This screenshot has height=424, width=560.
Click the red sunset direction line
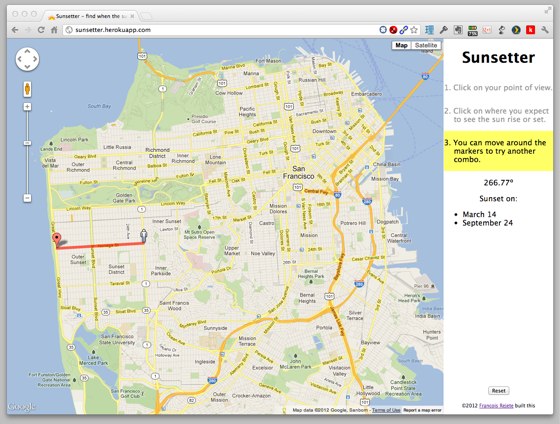[100, 245]
